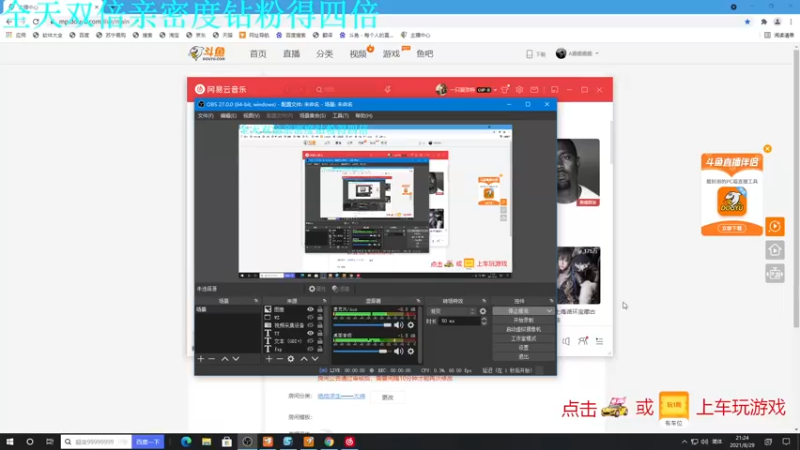Viewport: 800px width, 450px height.
Task: Open Sources dock popout icon
Action: 324,301
